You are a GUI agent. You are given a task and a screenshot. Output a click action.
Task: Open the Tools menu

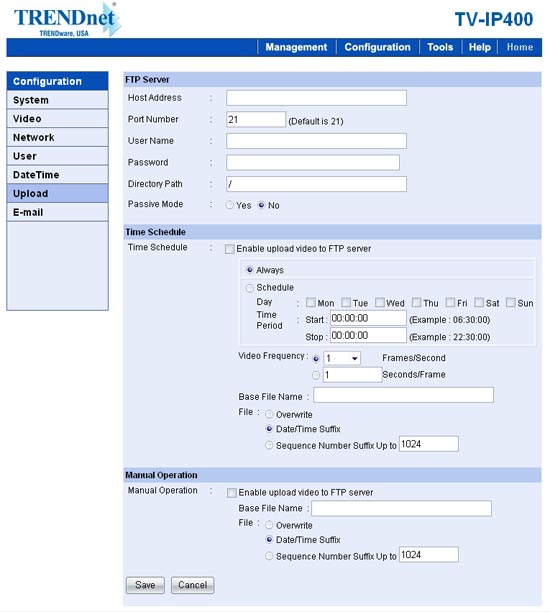(x=440, y=47)
